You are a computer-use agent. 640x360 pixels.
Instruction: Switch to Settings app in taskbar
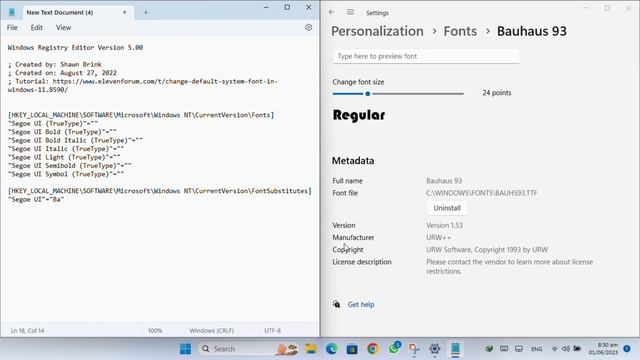click(x=435, y=349)
